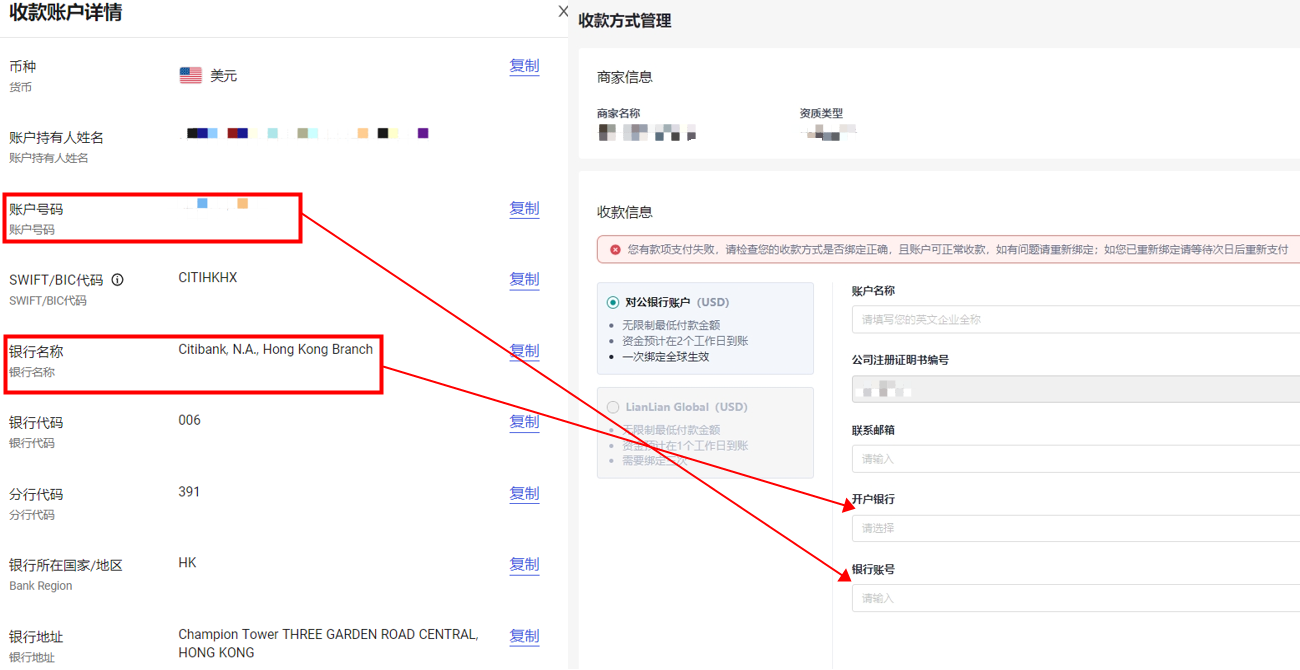Click the US flag icon beside 美元
The width and height of the screenshot is (1300, 670).
click(x=190, y=73)
